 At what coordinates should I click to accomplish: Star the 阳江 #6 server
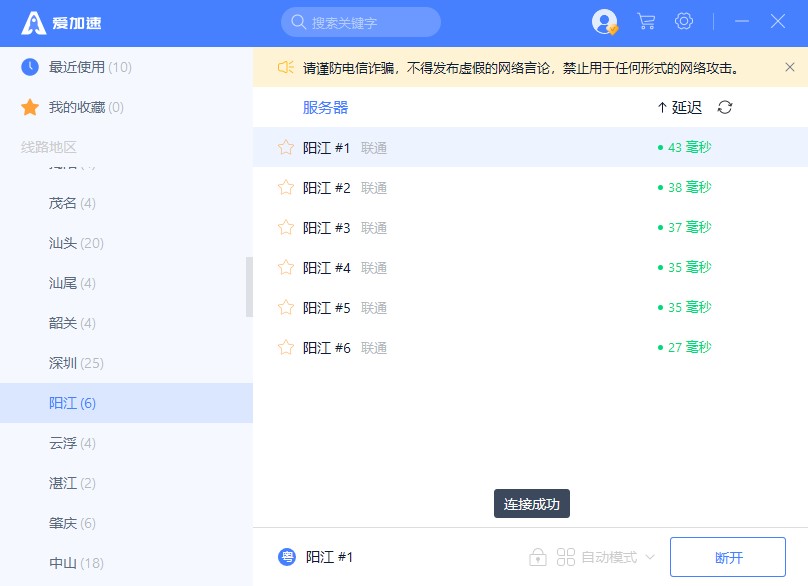pos(286,348)
